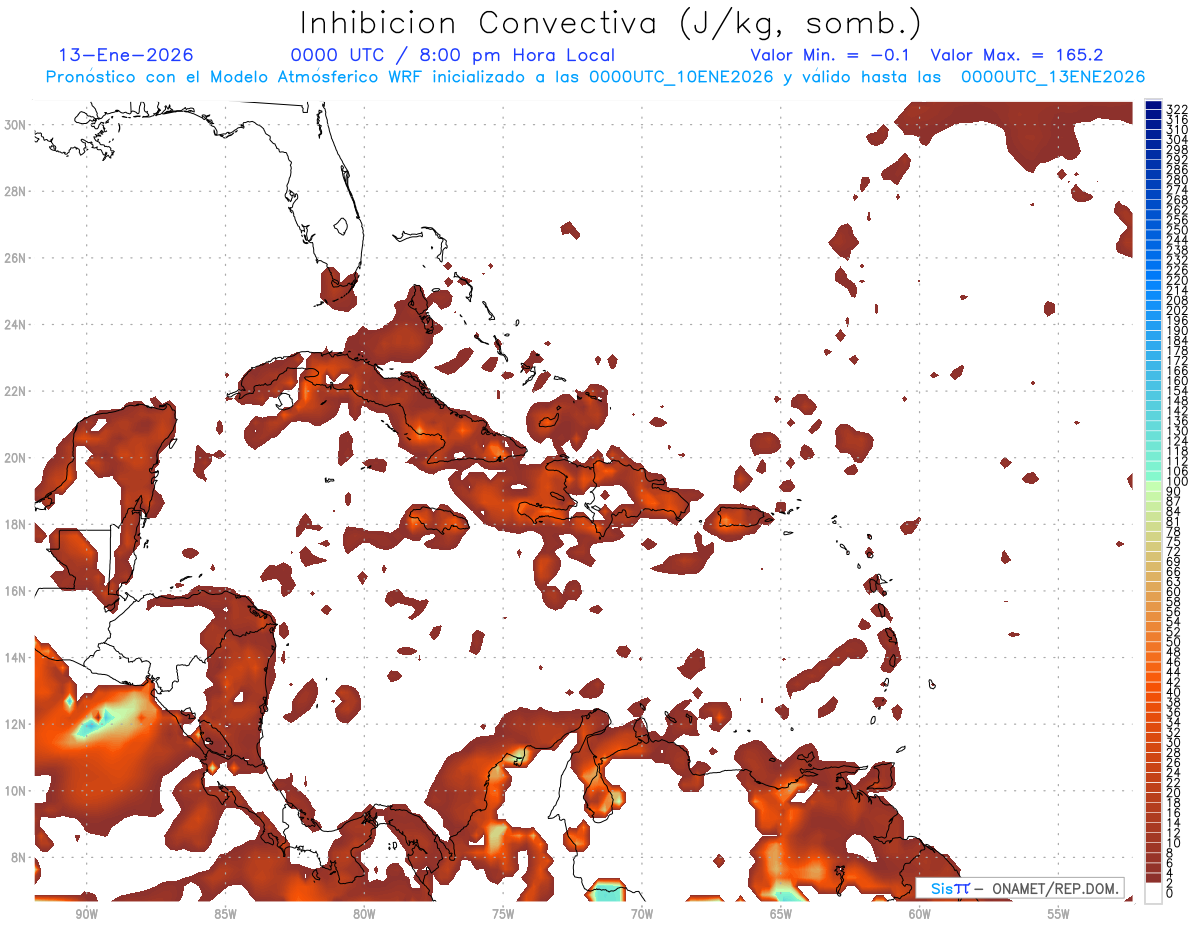Click the longitude label "85W"
The height and width of the screenshot is (927, 1200).
tap(225, 915)
